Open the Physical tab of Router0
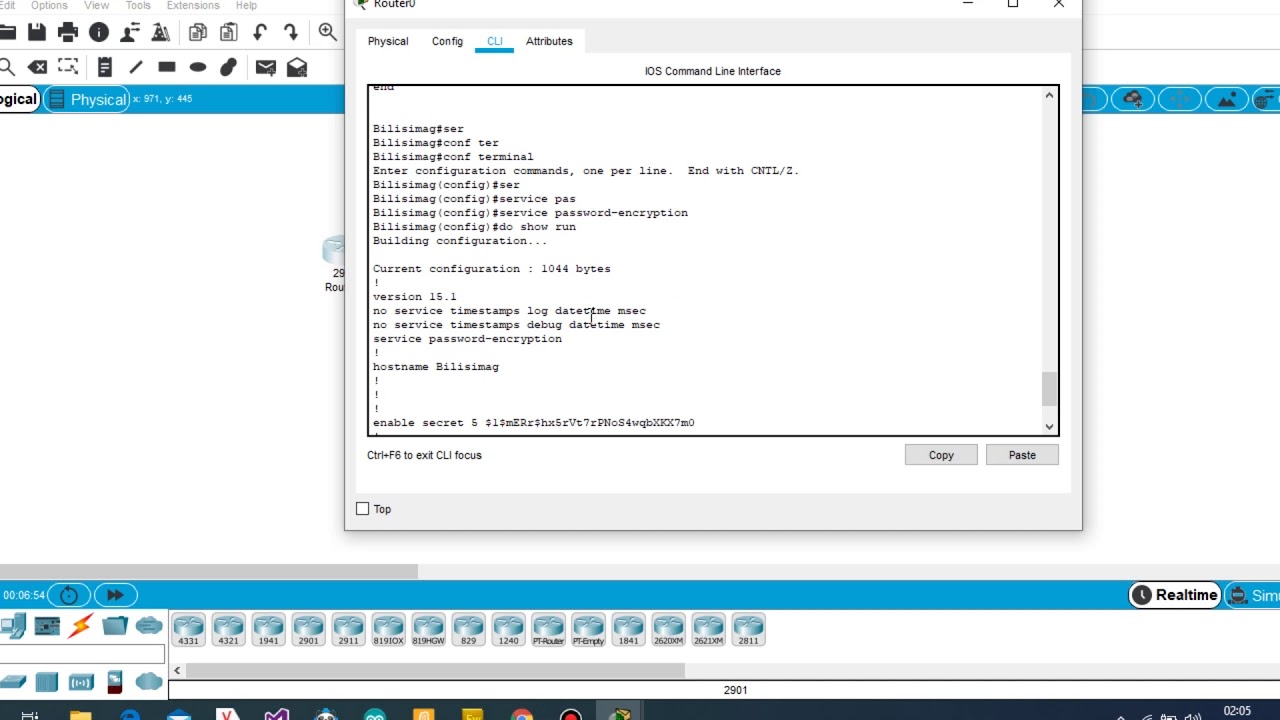The height and width of the screenshot is (720, 1280). (x=388, y=41)
